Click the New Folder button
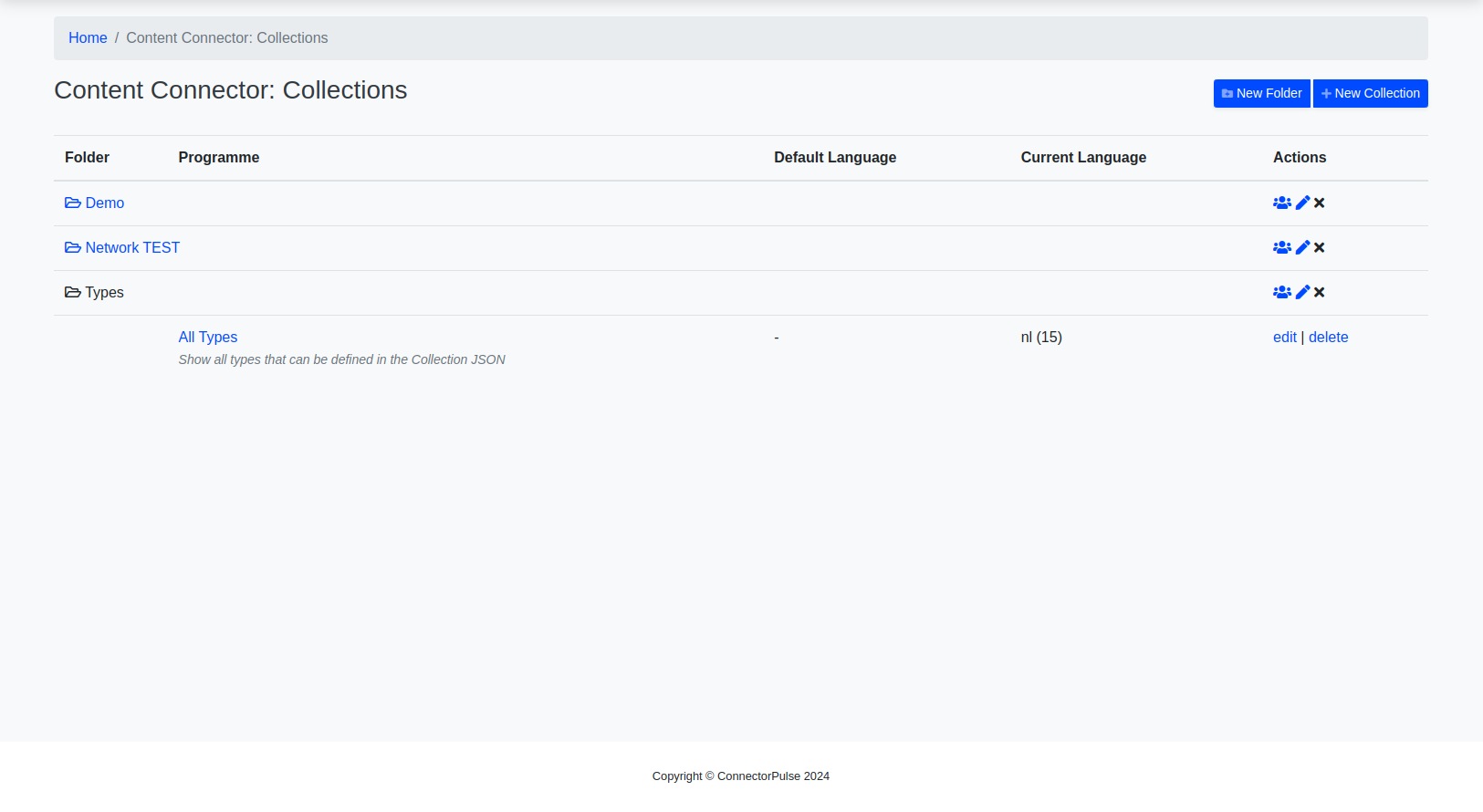This screenshot has height=812, width=1483. click(x=1261, y=93)
